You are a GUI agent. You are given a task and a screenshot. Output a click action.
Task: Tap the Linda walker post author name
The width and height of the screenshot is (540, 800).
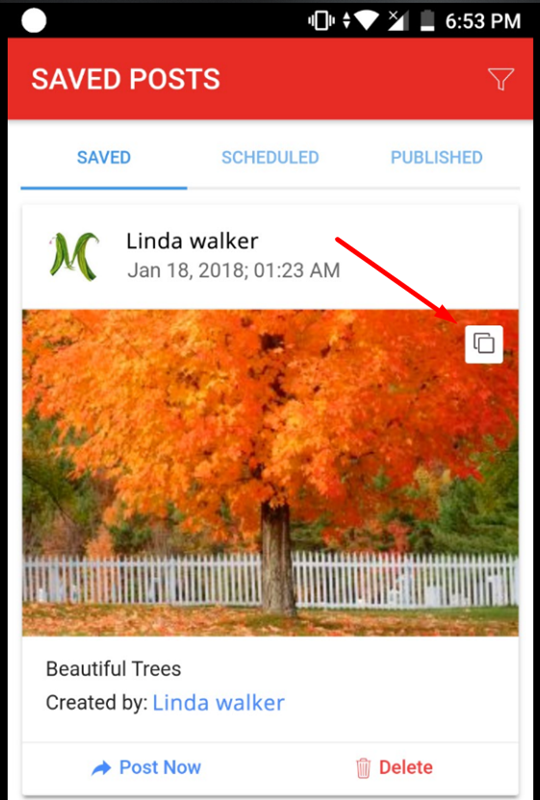click(192, 241)
